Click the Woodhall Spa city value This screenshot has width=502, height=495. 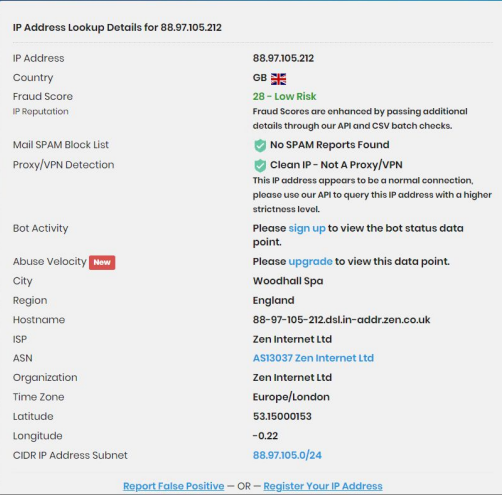pos(288,281)
